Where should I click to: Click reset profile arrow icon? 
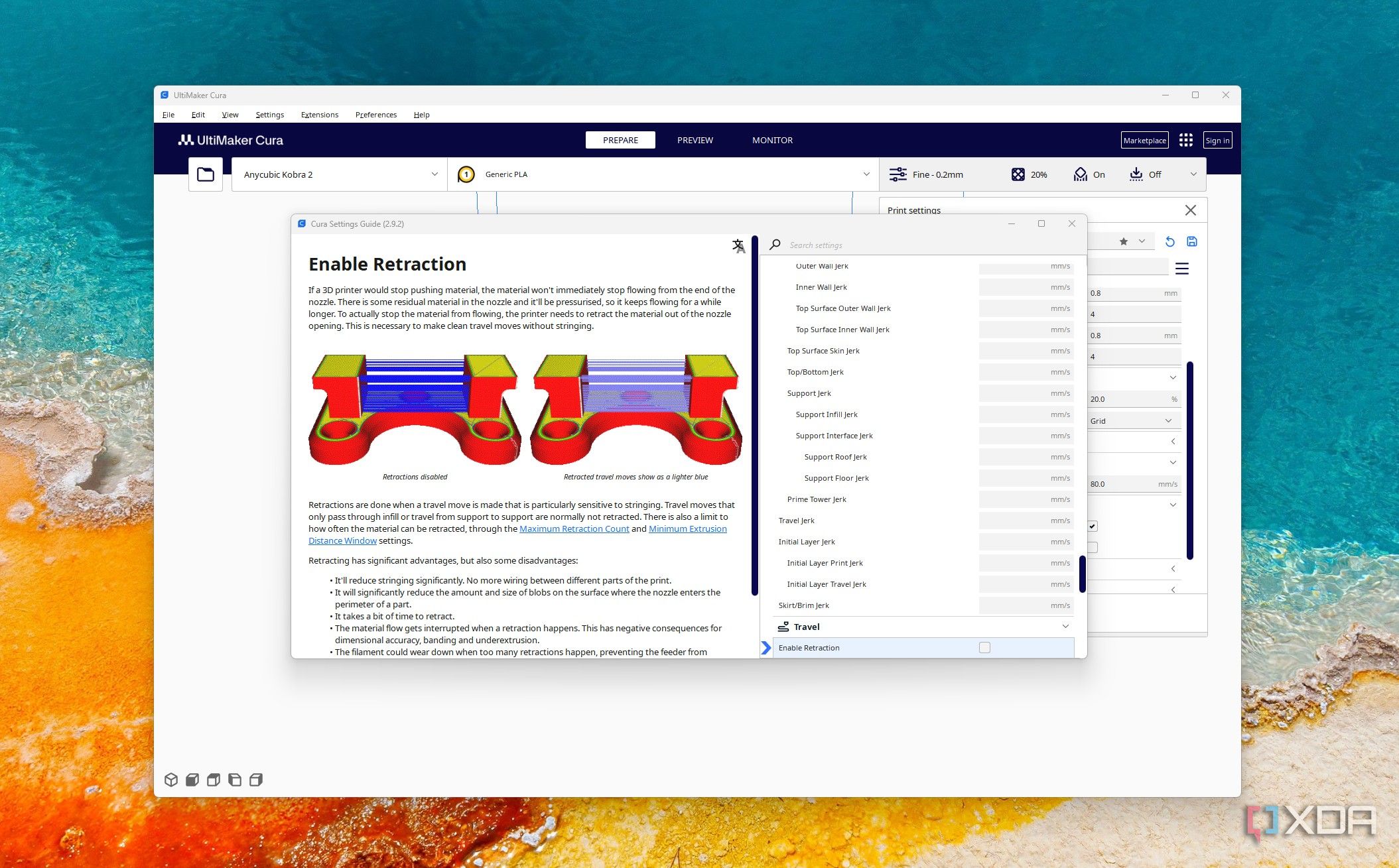coord(1169,241)
